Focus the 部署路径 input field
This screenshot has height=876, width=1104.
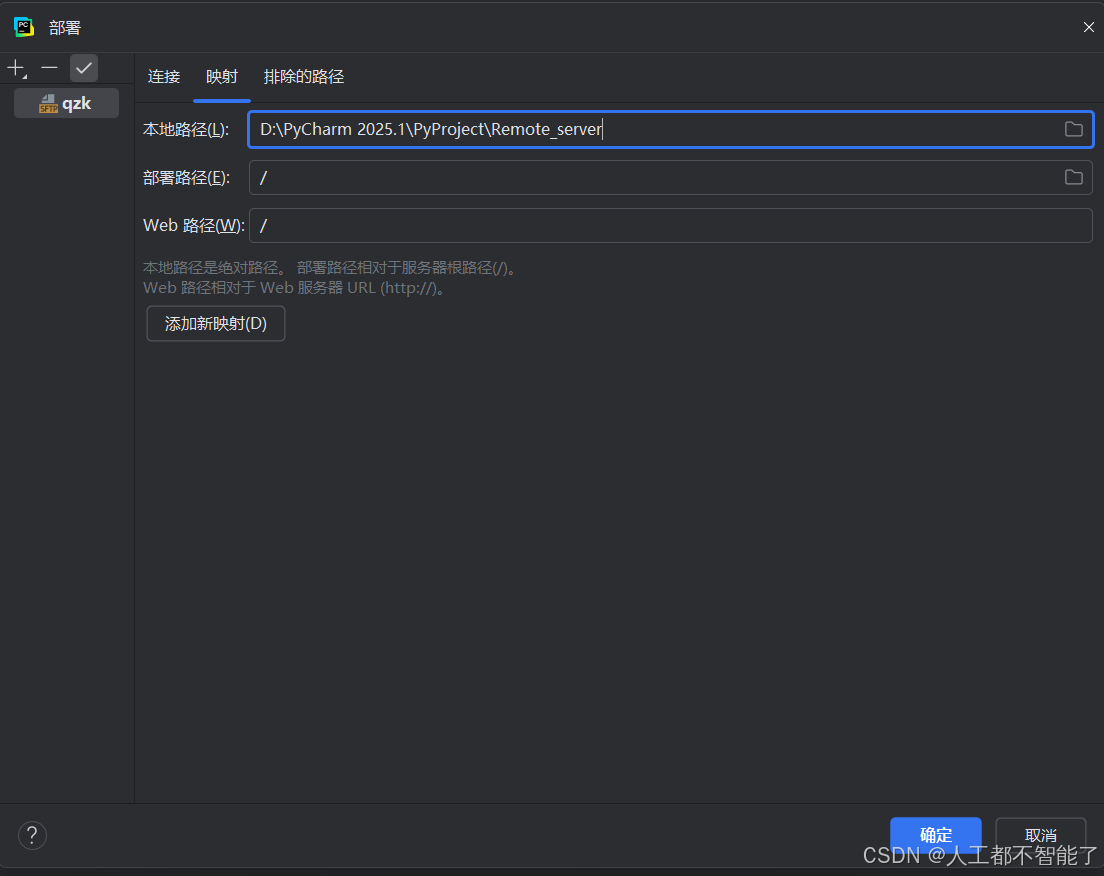[x=650, y=177]
